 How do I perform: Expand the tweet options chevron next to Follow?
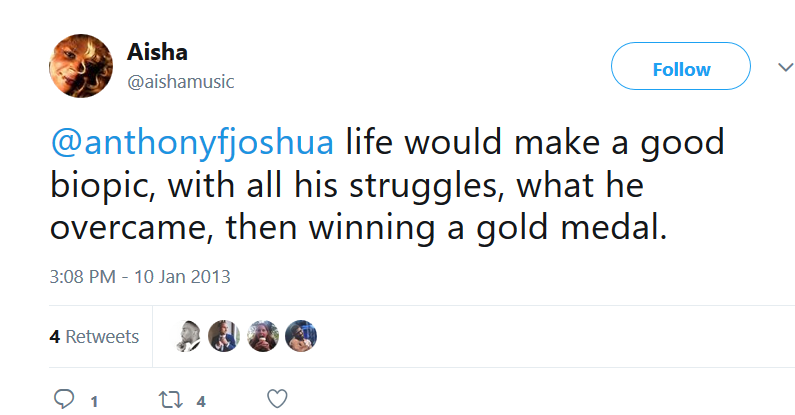click(785, 68)
